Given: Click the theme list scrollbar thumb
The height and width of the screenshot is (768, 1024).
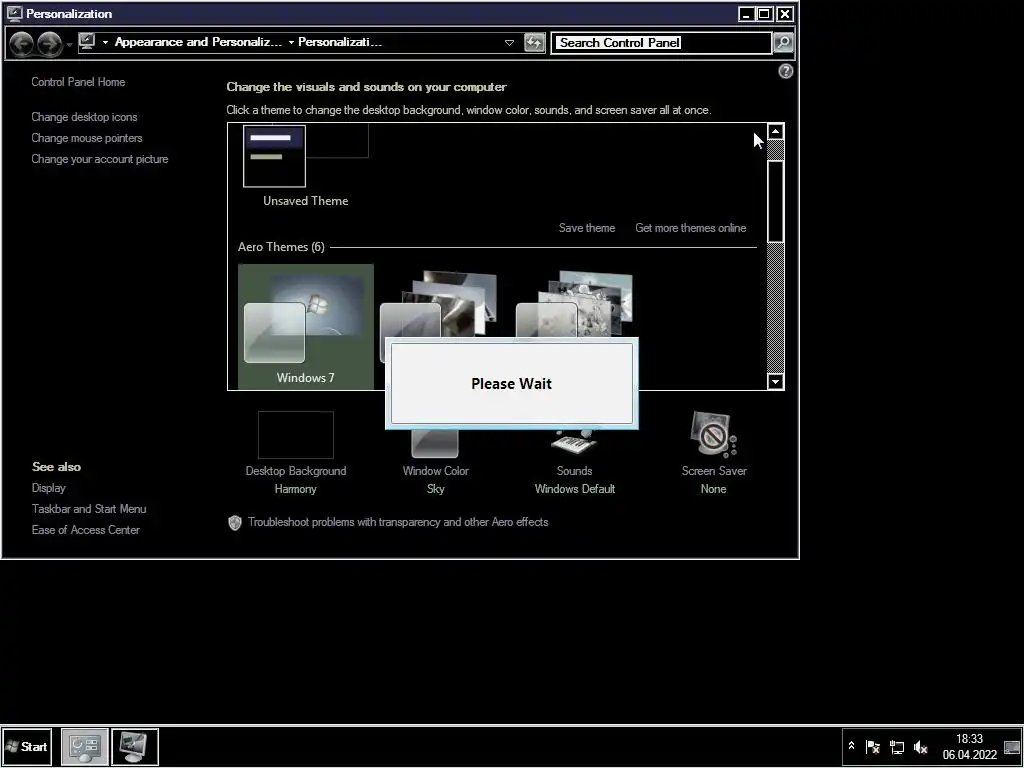Looking at the screenshot, I should pos(775,201).
